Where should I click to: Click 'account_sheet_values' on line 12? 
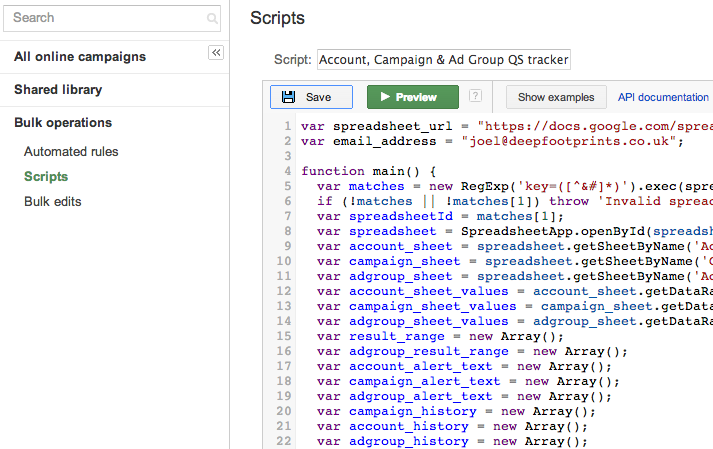click(429, 291)
